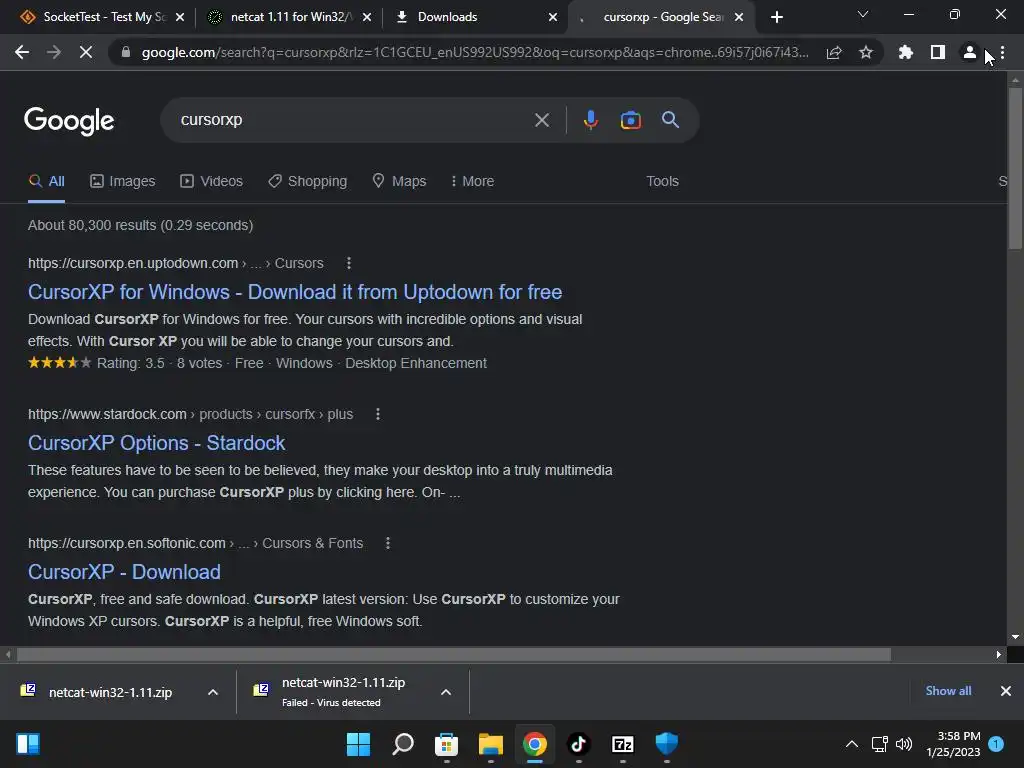Close the netcat 1.11 tab
Screen dimensions: 1024x768
point(367,17)
